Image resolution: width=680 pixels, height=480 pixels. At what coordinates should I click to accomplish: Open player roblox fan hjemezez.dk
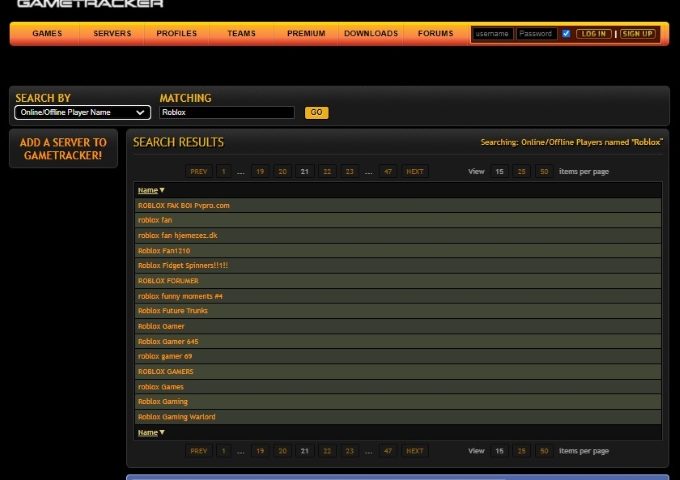pyautogui.click(x=177, y=235)
